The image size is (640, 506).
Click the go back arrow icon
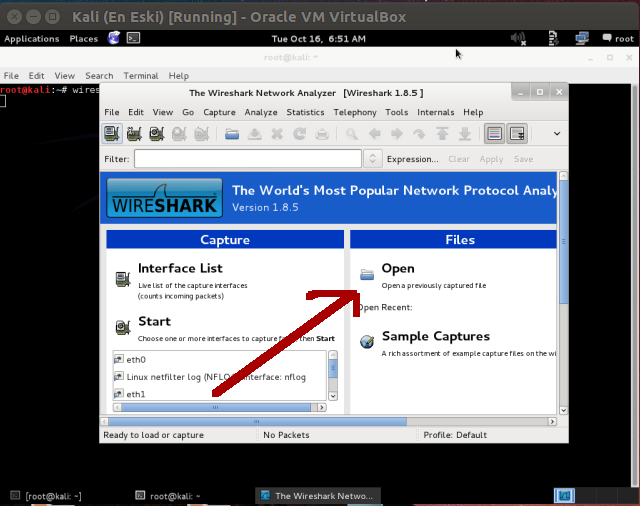tap(374, 134)
